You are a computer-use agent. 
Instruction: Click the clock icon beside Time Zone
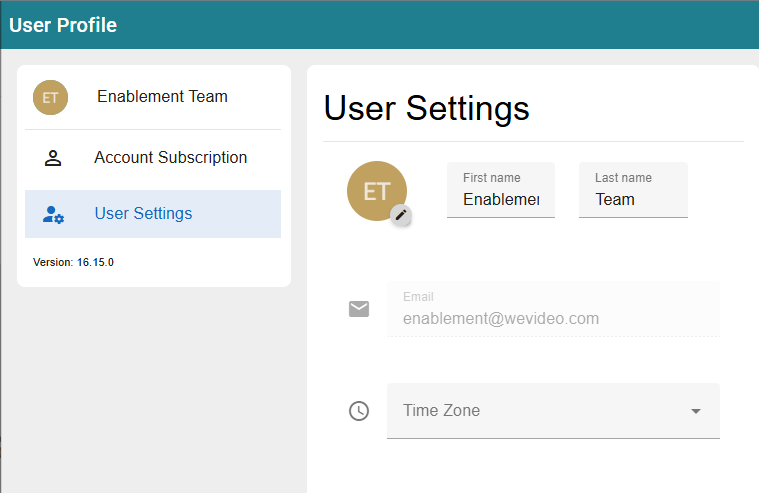click(x=359, y=411)
